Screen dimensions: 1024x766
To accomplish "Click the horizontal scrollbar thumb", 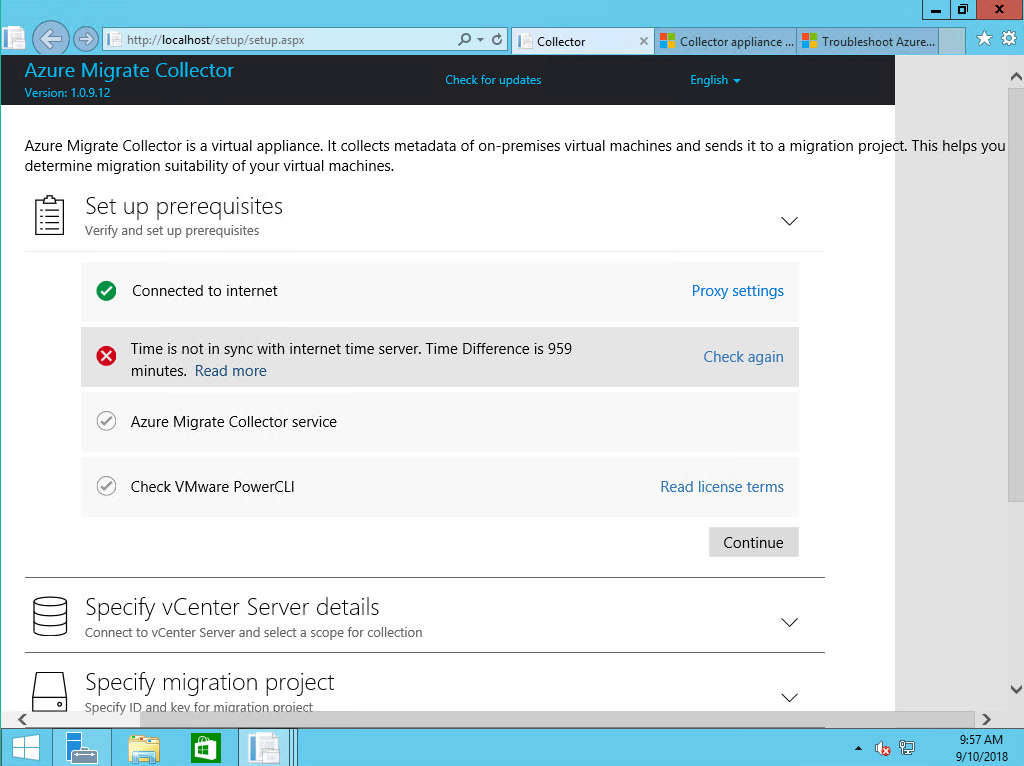I will pyautogui.click(x=557, y=719).
